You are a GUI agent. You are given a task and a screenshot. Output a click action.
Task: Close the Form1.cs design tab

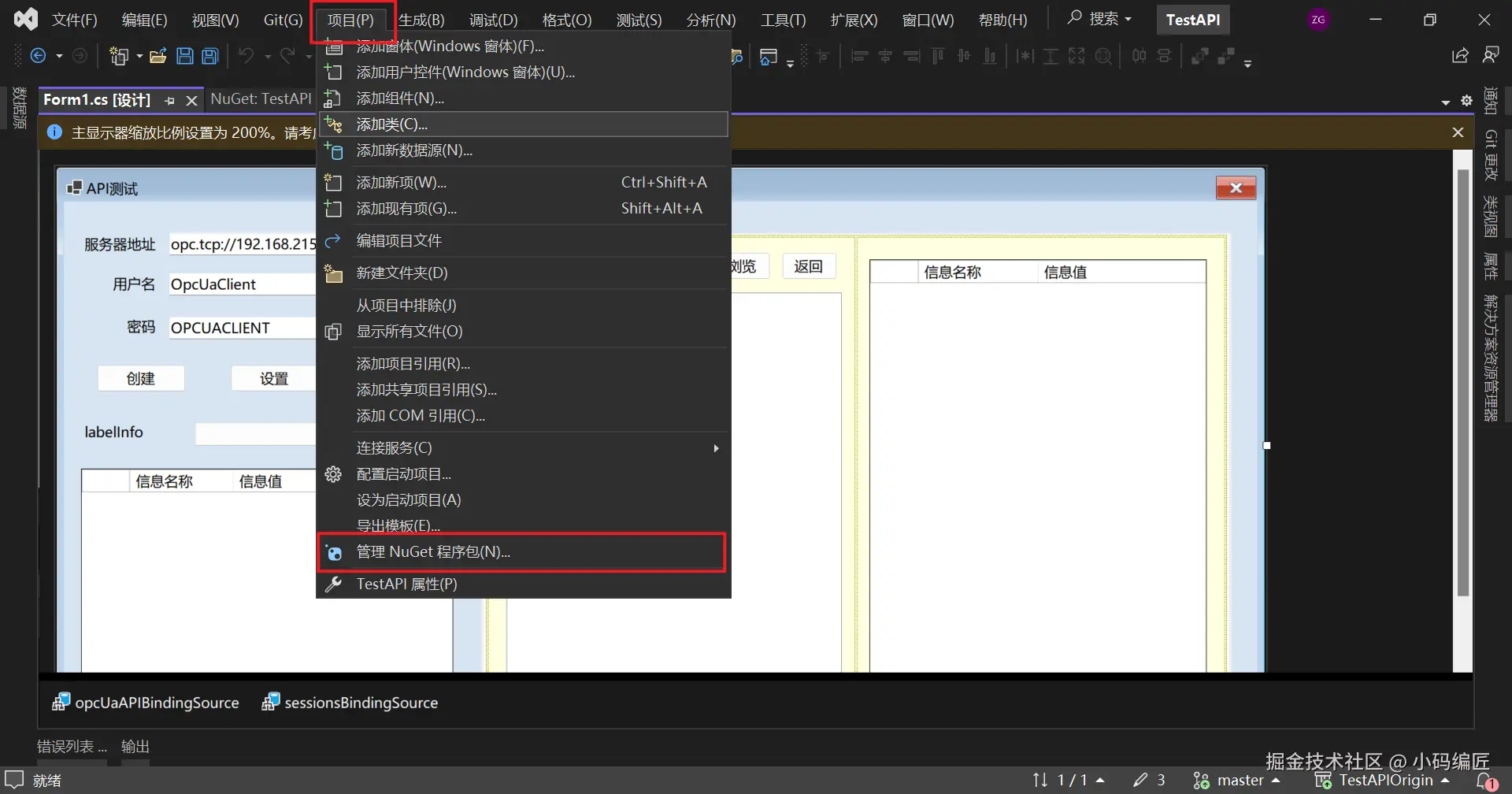[191, 101]
